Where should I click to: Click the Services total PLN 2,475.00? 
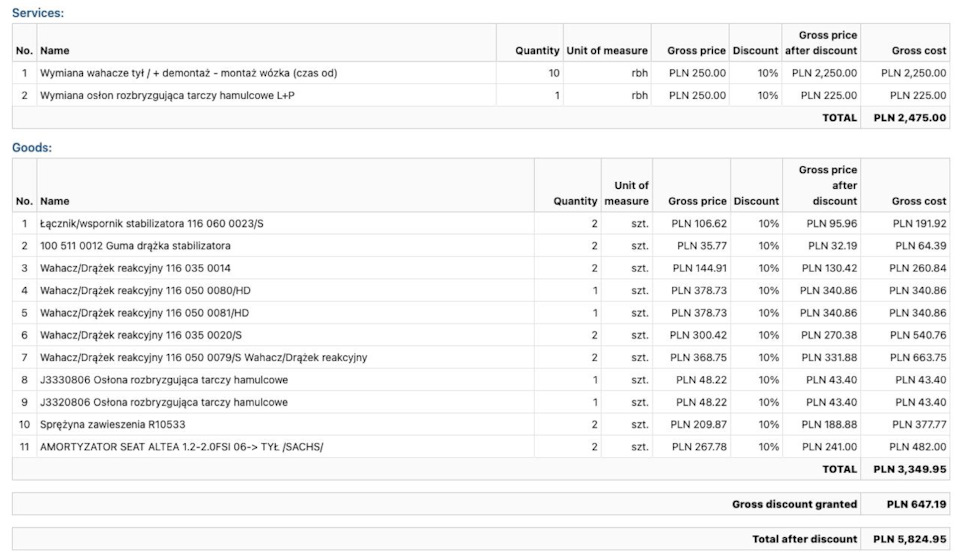point(909,118)
